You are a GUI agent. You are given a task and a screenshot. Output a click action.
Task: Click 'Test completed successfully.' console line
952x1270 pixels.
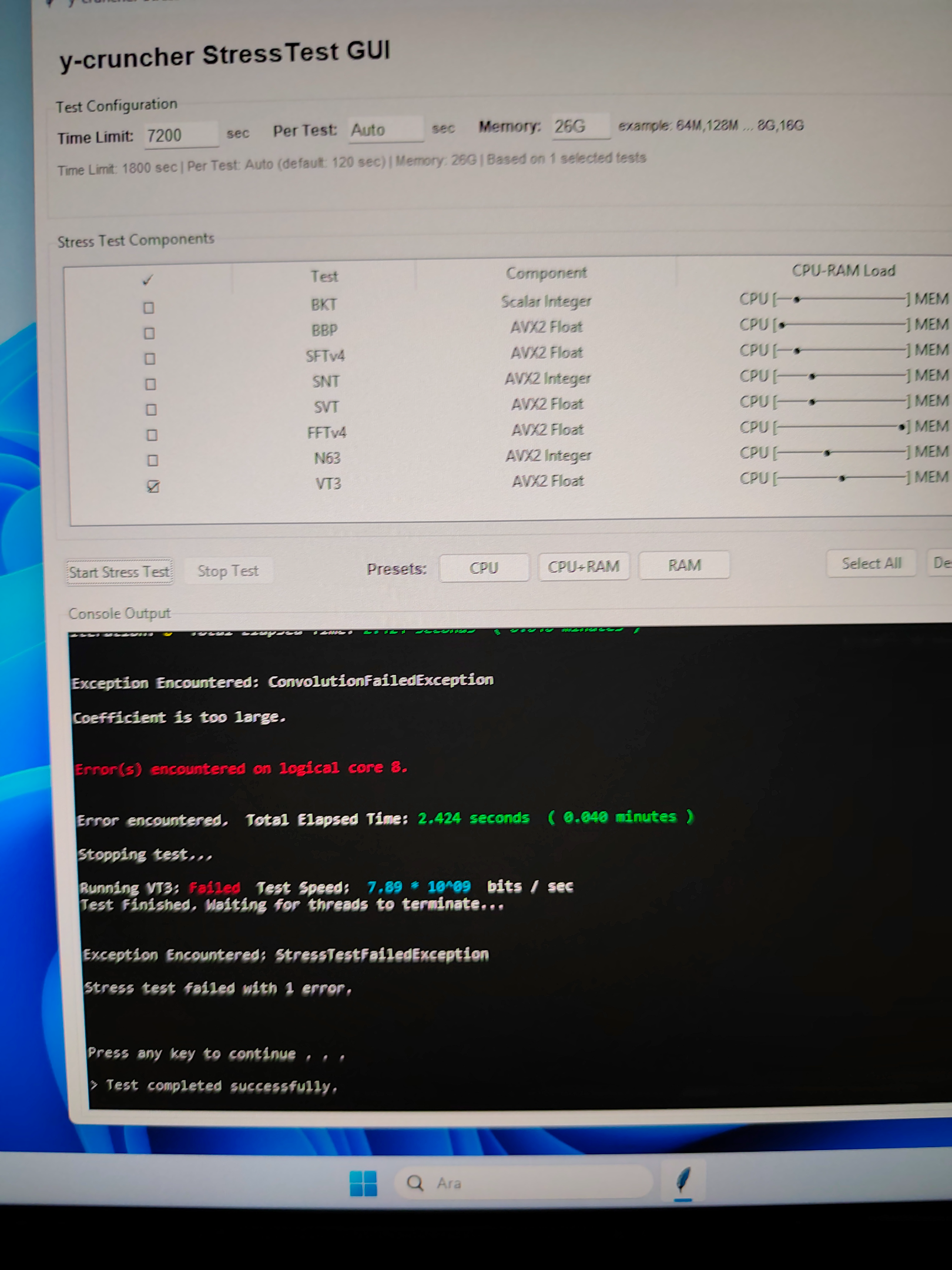click(215, 1086)
